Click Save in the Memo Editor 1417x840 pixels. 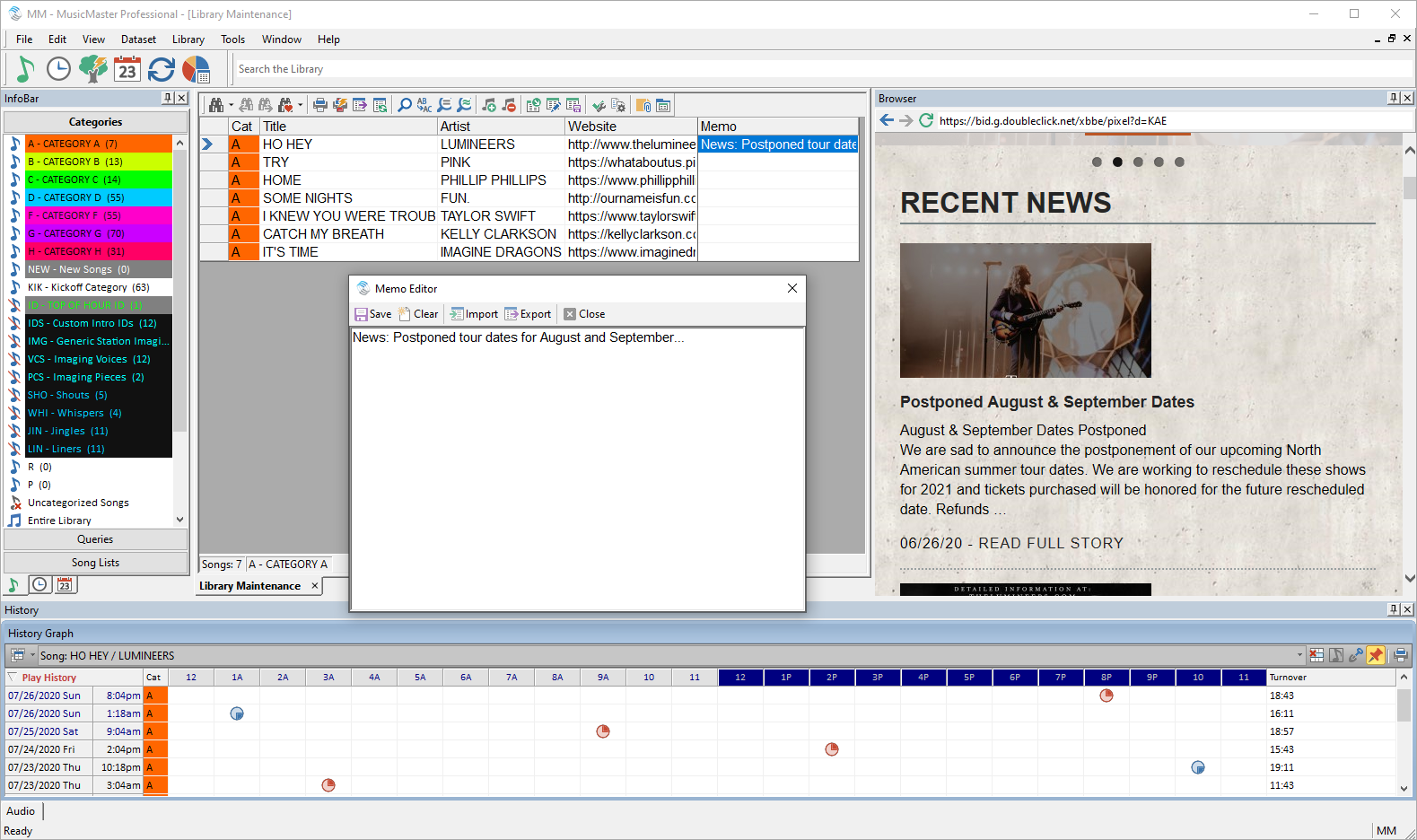click(373, 314)
